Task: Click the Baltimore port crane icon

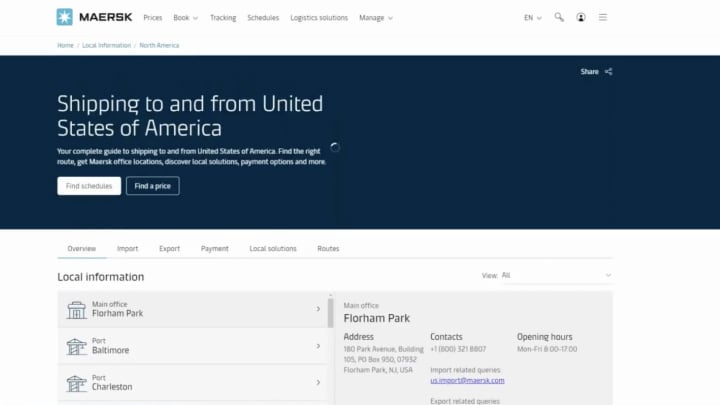Action: click(76, 346)
